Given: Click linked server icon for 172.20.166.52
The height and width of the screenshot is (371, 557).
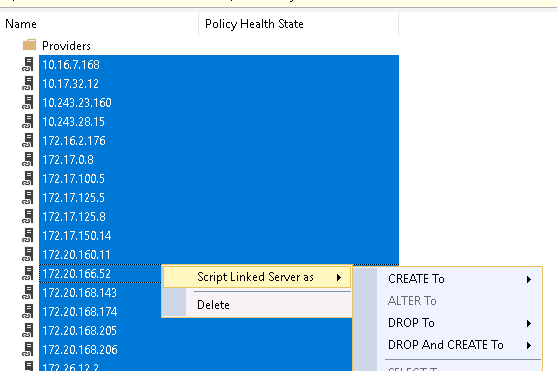Looking at the screenshot, I should 28,274.
